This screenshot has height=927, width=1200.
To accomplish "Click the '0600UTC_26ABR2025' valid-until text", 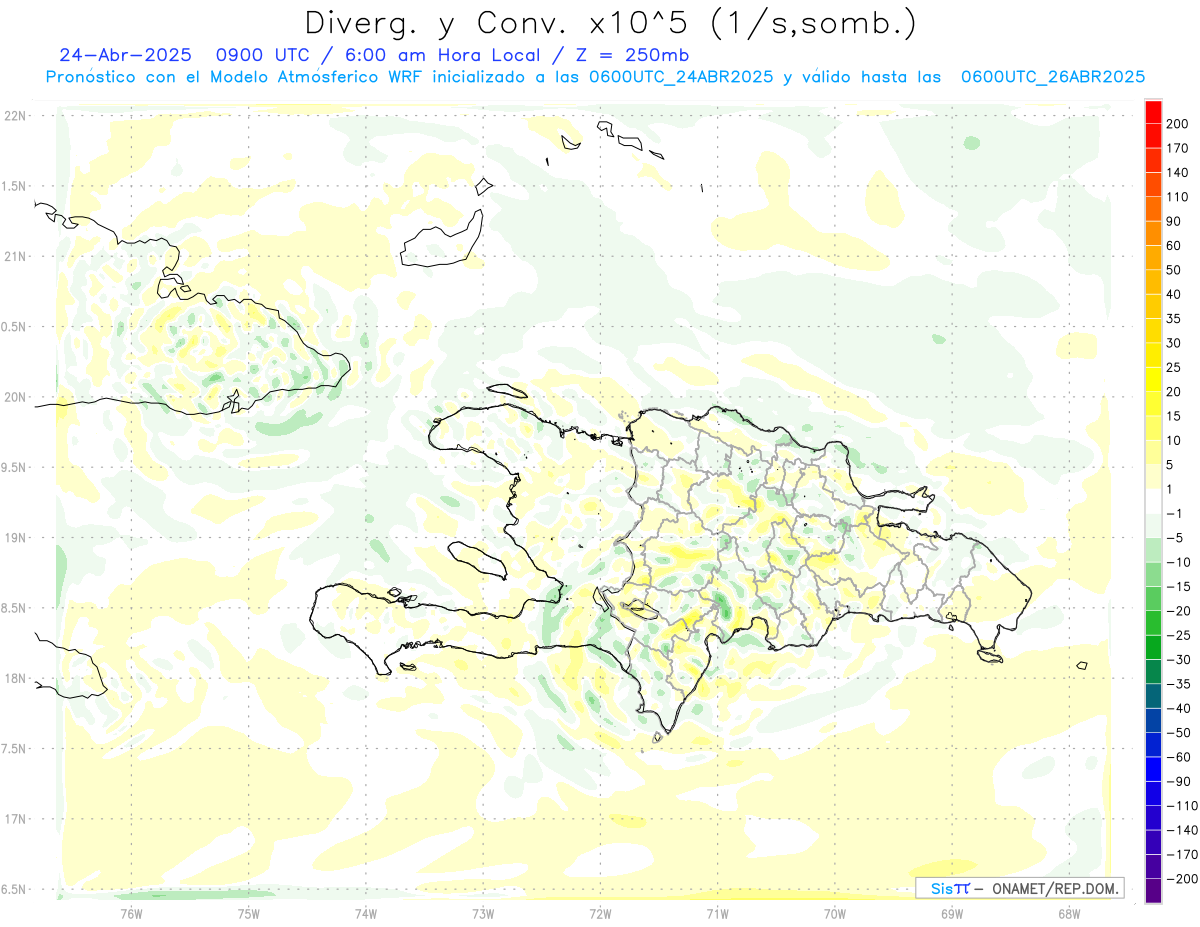I will (x=1053, y=77).
